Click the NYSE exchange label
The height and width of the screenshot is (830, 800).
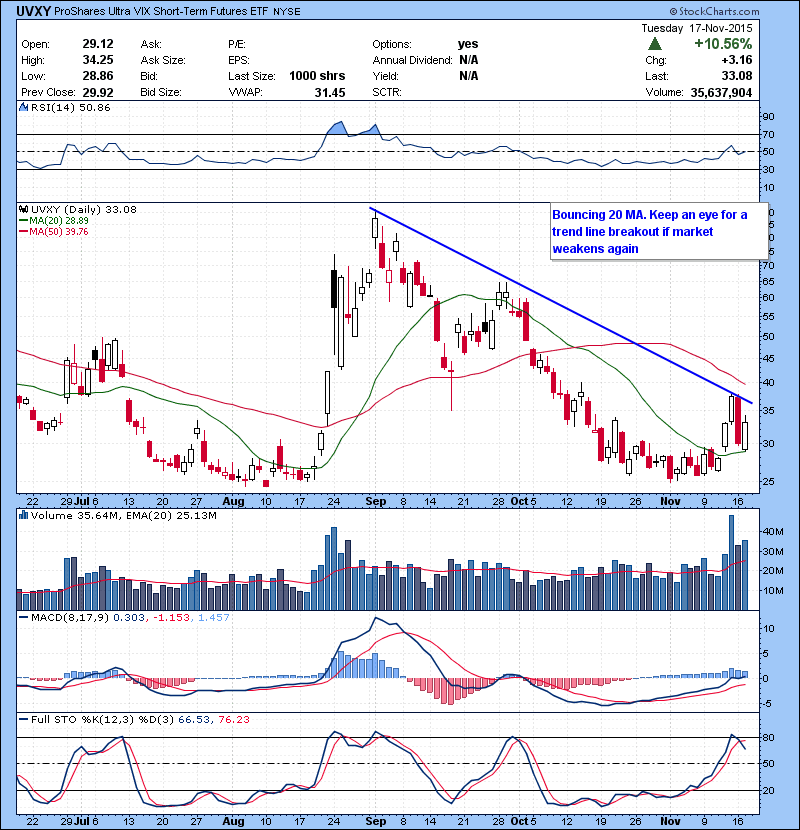tap(286, 12)
